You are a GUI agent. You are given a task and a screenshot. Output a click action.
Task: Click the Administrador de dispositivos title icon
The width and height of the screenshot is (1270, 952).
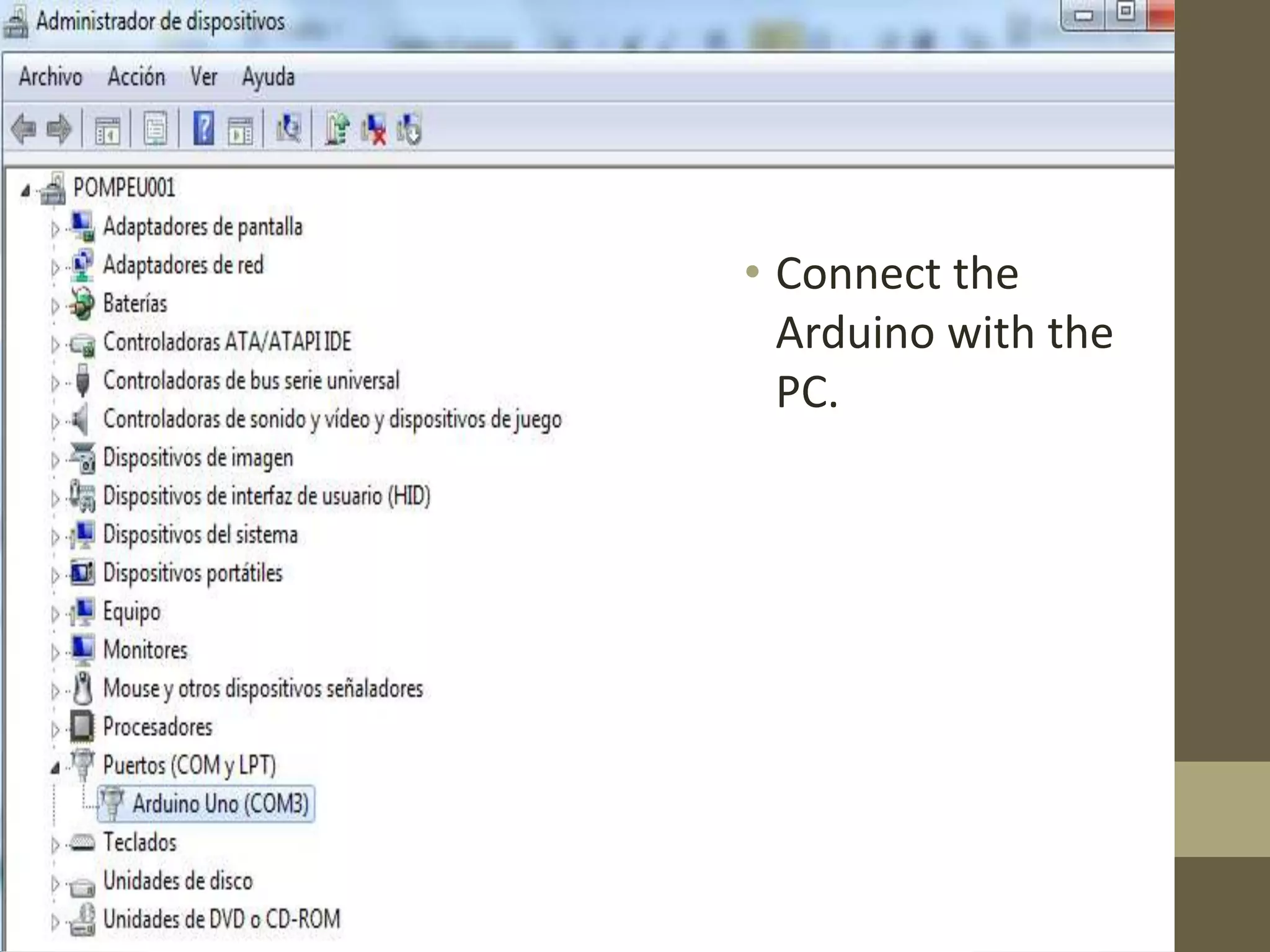15,24
